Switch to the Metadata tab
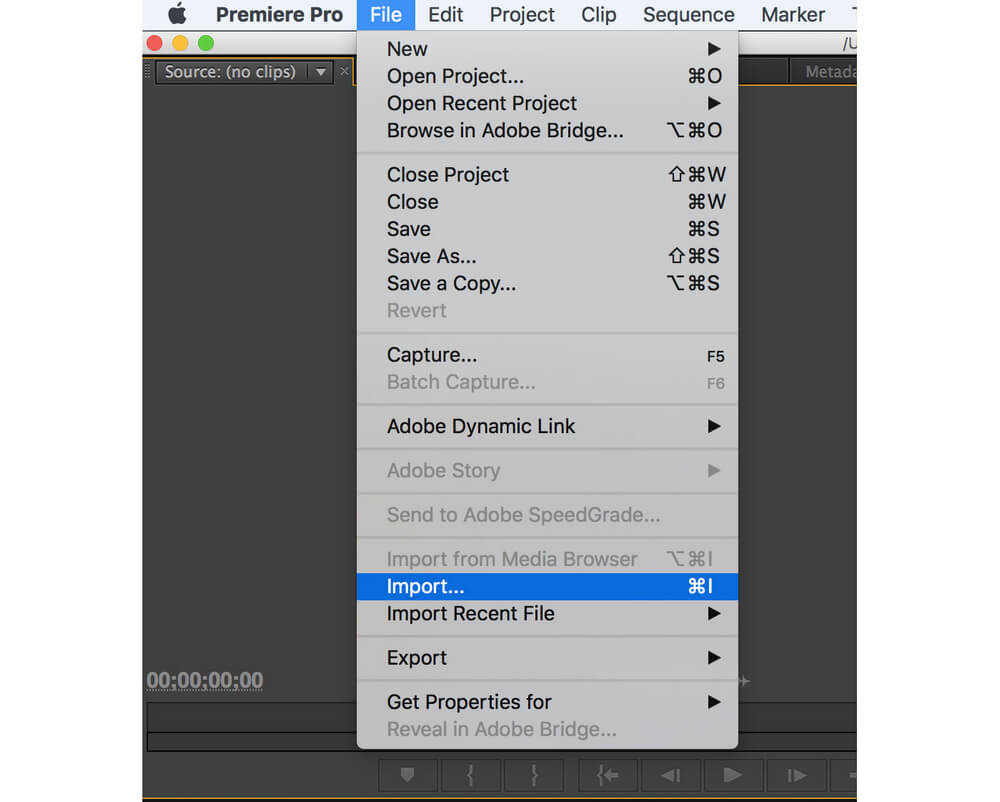1000x802 pixels. 828,72
